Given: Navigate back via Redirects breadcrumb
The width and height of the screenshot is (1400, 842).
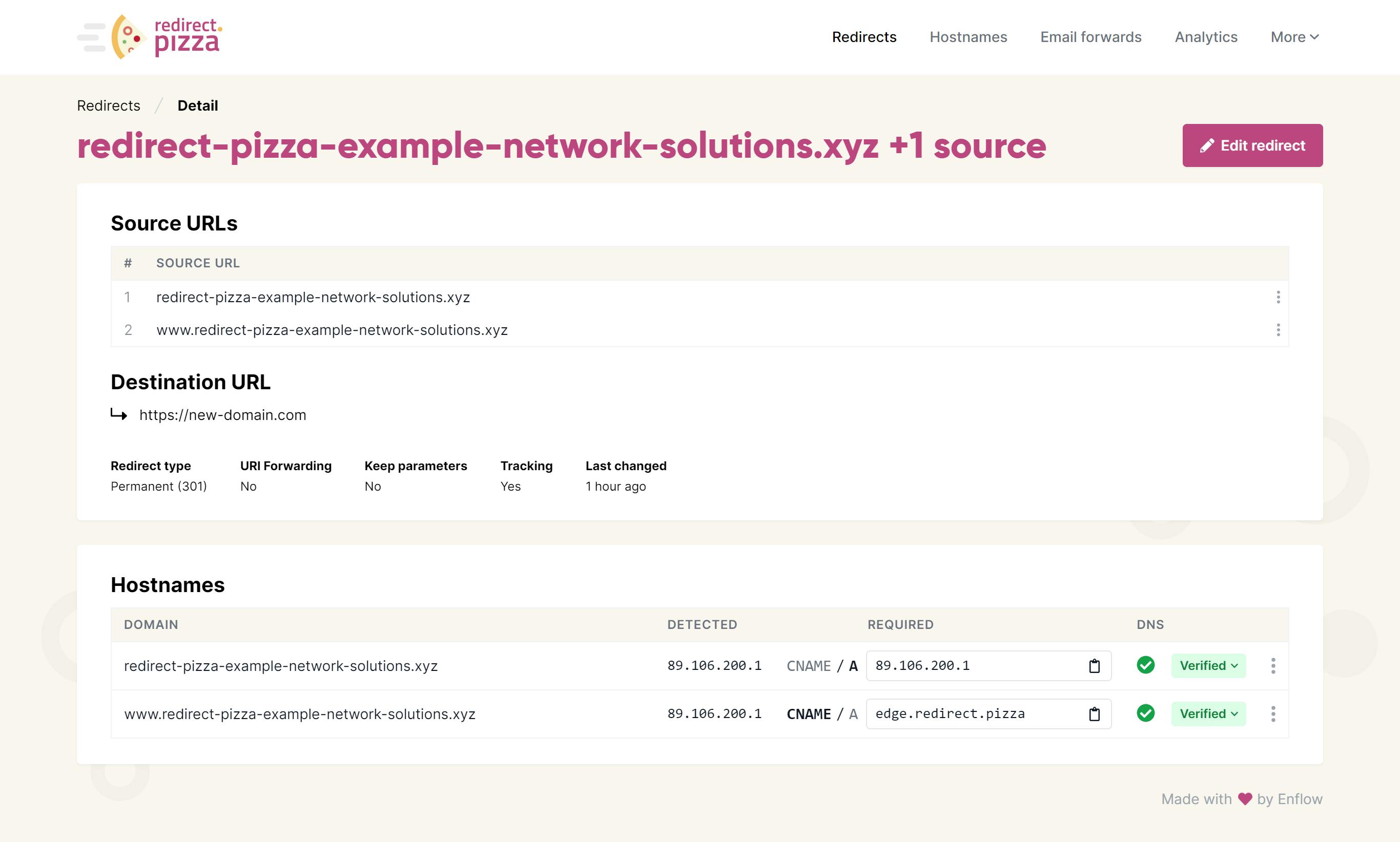Looking at the screenshot, I should [x=109, y=106].
